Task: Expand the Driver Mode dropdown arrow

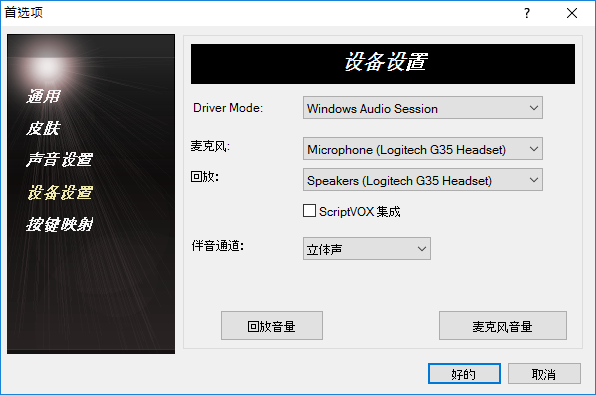Action: tap(534, 108)
